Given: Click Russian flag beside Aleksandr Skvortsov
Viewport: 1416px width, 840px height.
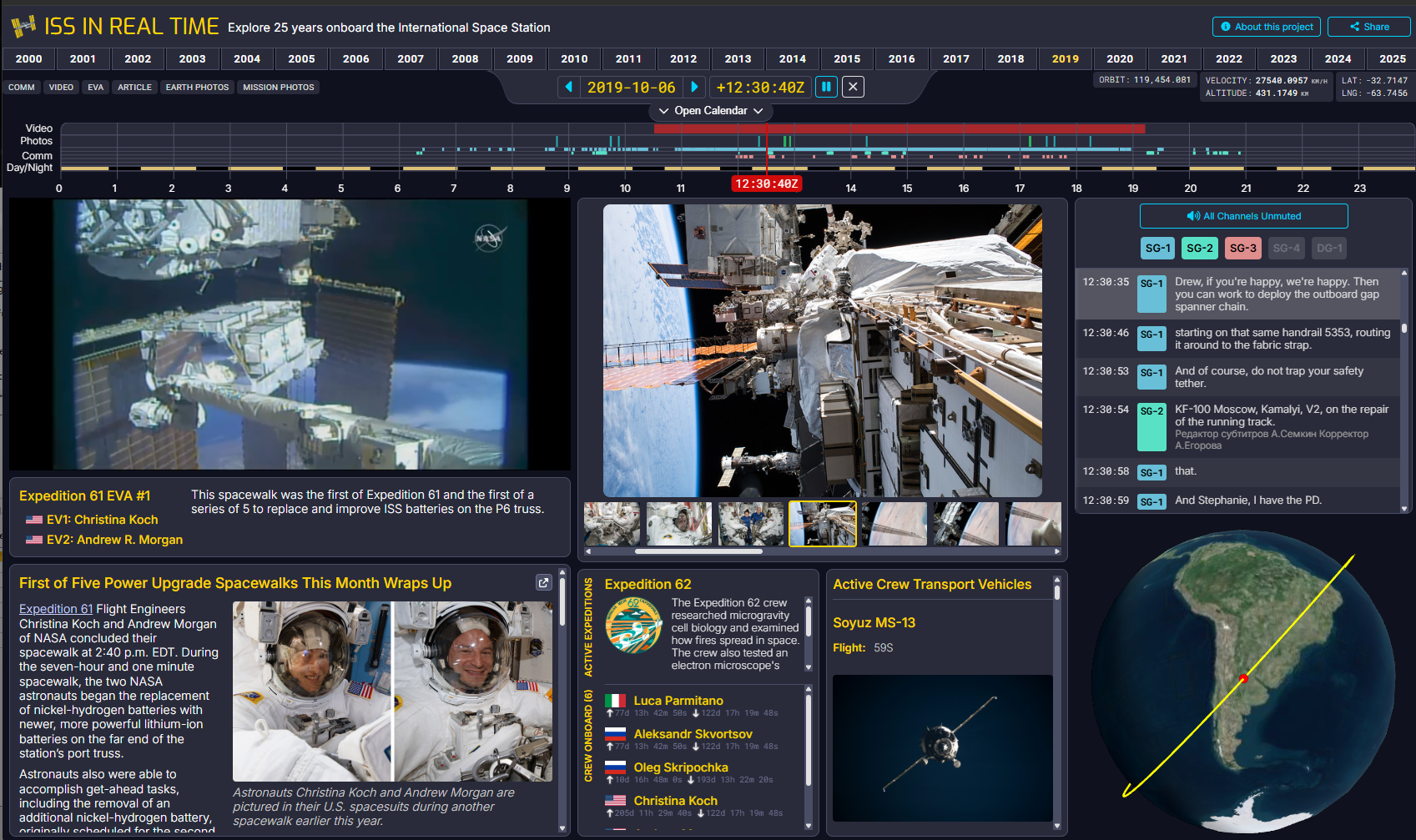Looking at the screenshot, I should point(616,734).
